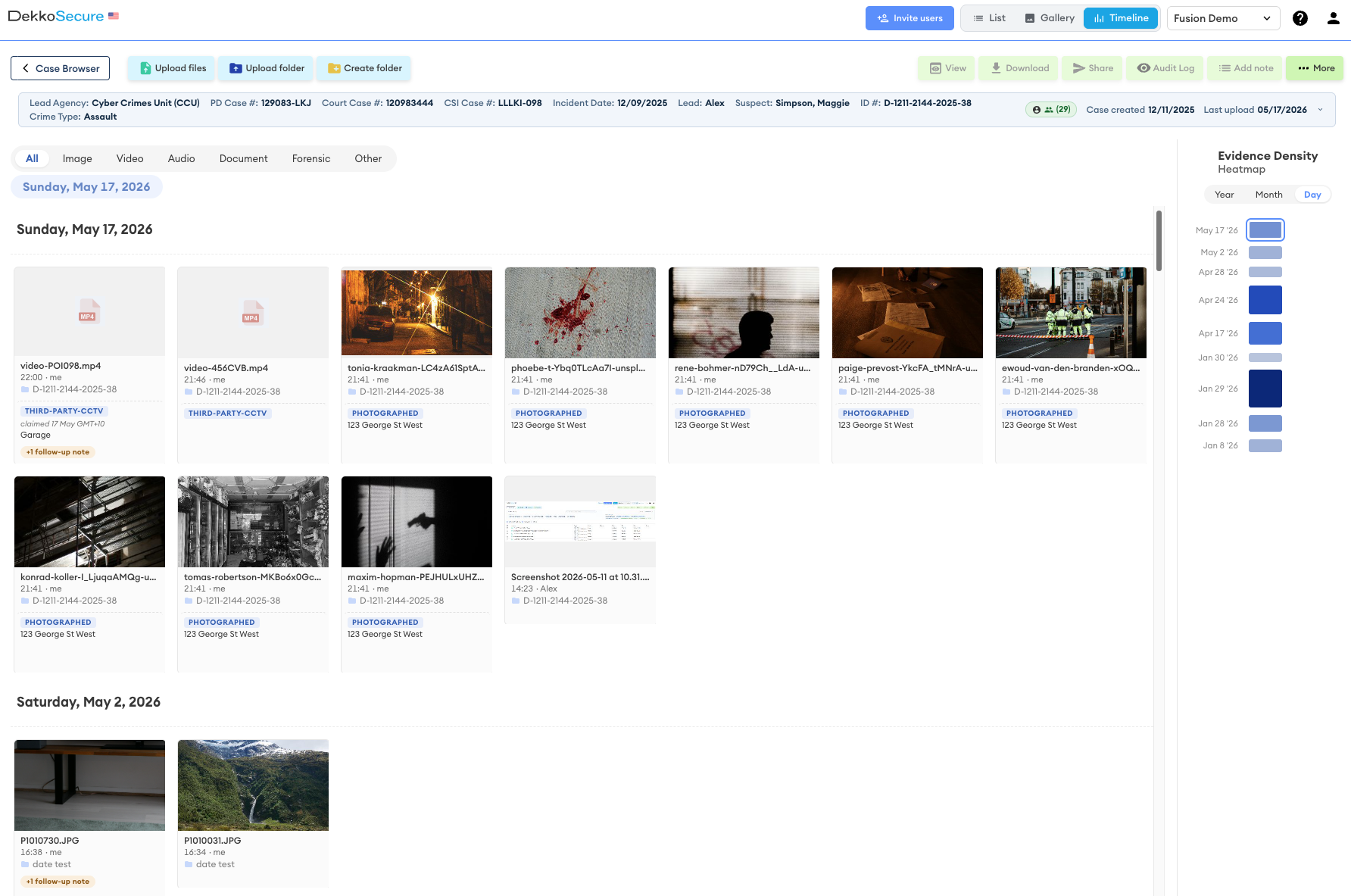Viewport: 1351px width, 896px height.
Task: Open the More actions menu
Action: point(1315,68)
